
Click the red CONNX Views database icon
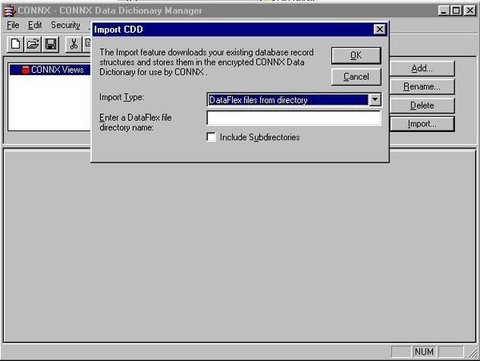[25, 70]
